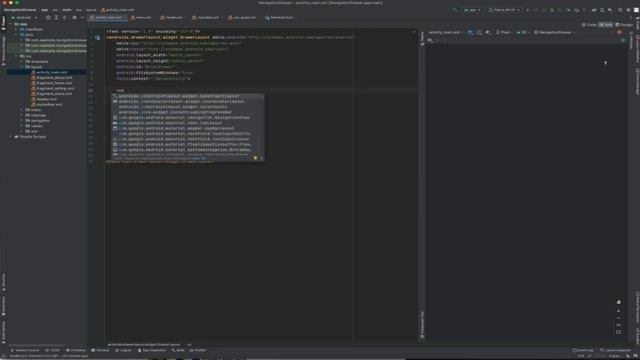Viewport: 640px width, 360px height.
Task: Click collapse all icon in Project panel
Action: (64, 18)
